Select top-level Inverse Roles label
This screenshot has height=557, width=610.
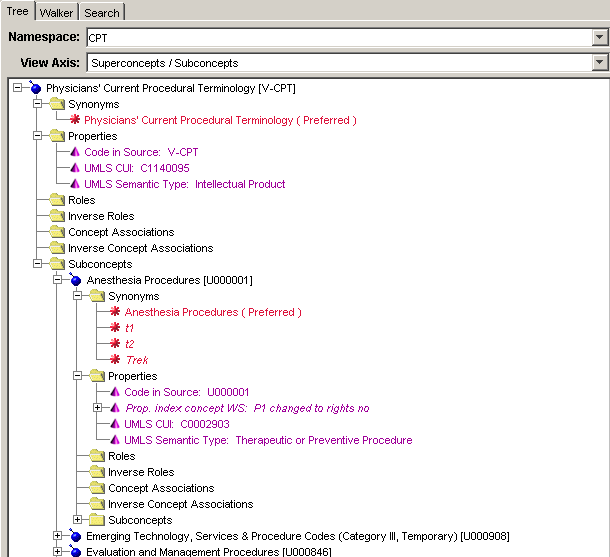coord(101,216)
